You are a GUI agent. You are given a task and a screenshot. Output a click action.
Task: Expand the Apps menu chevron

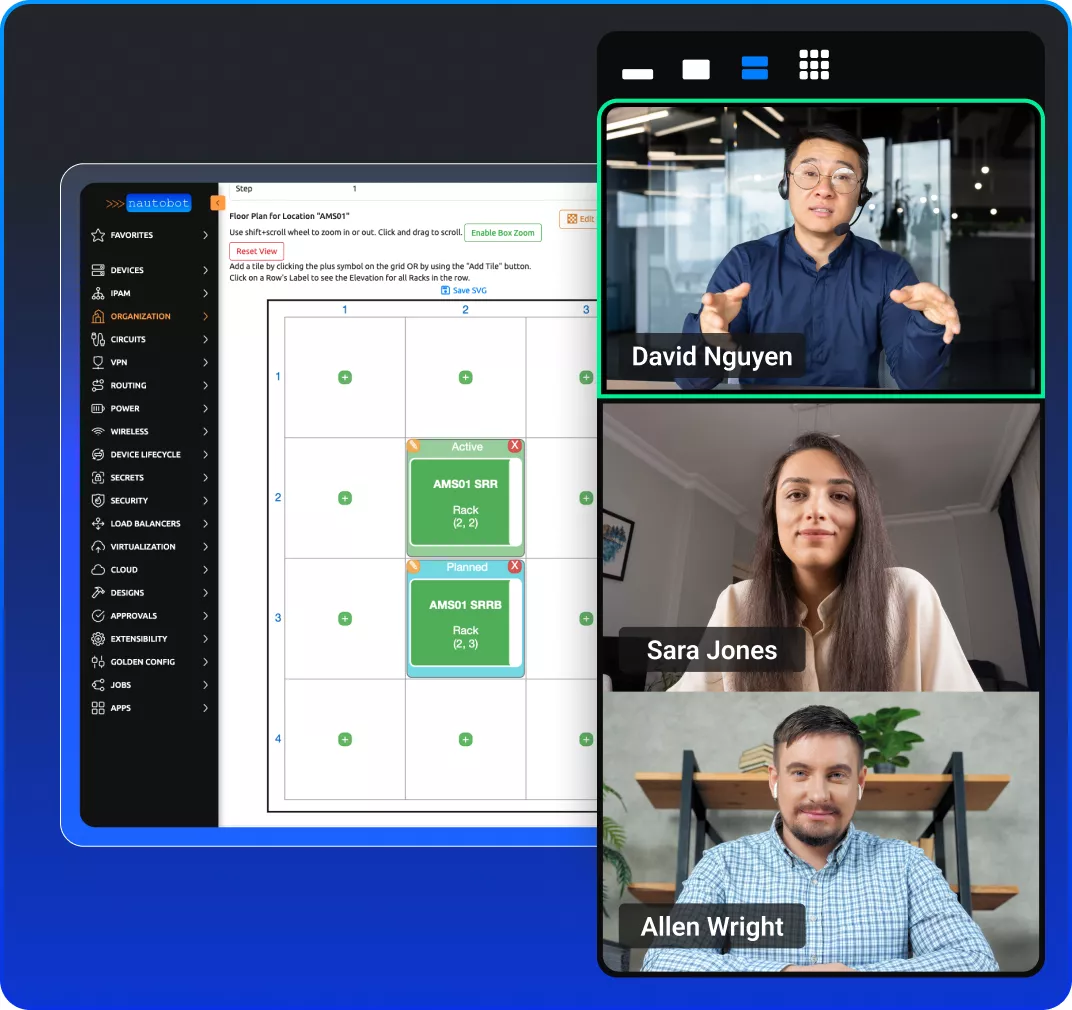point(205,708)
